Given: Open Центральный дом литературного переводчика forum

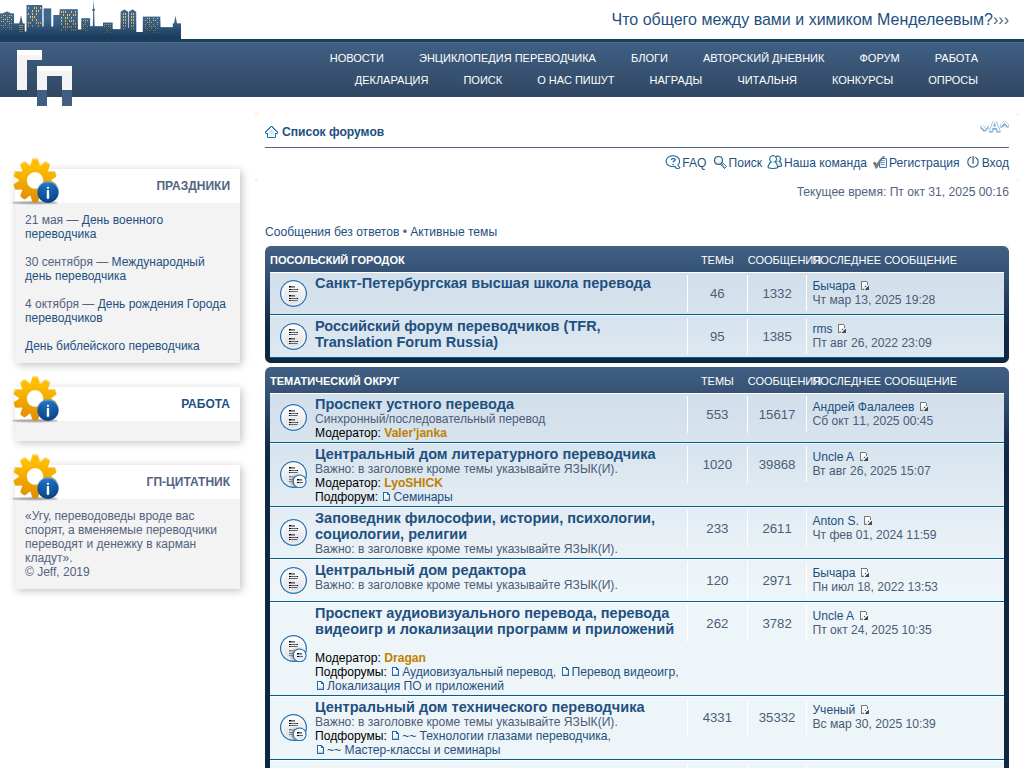Looking at the screenshot, I should click(x=485, y=454).
